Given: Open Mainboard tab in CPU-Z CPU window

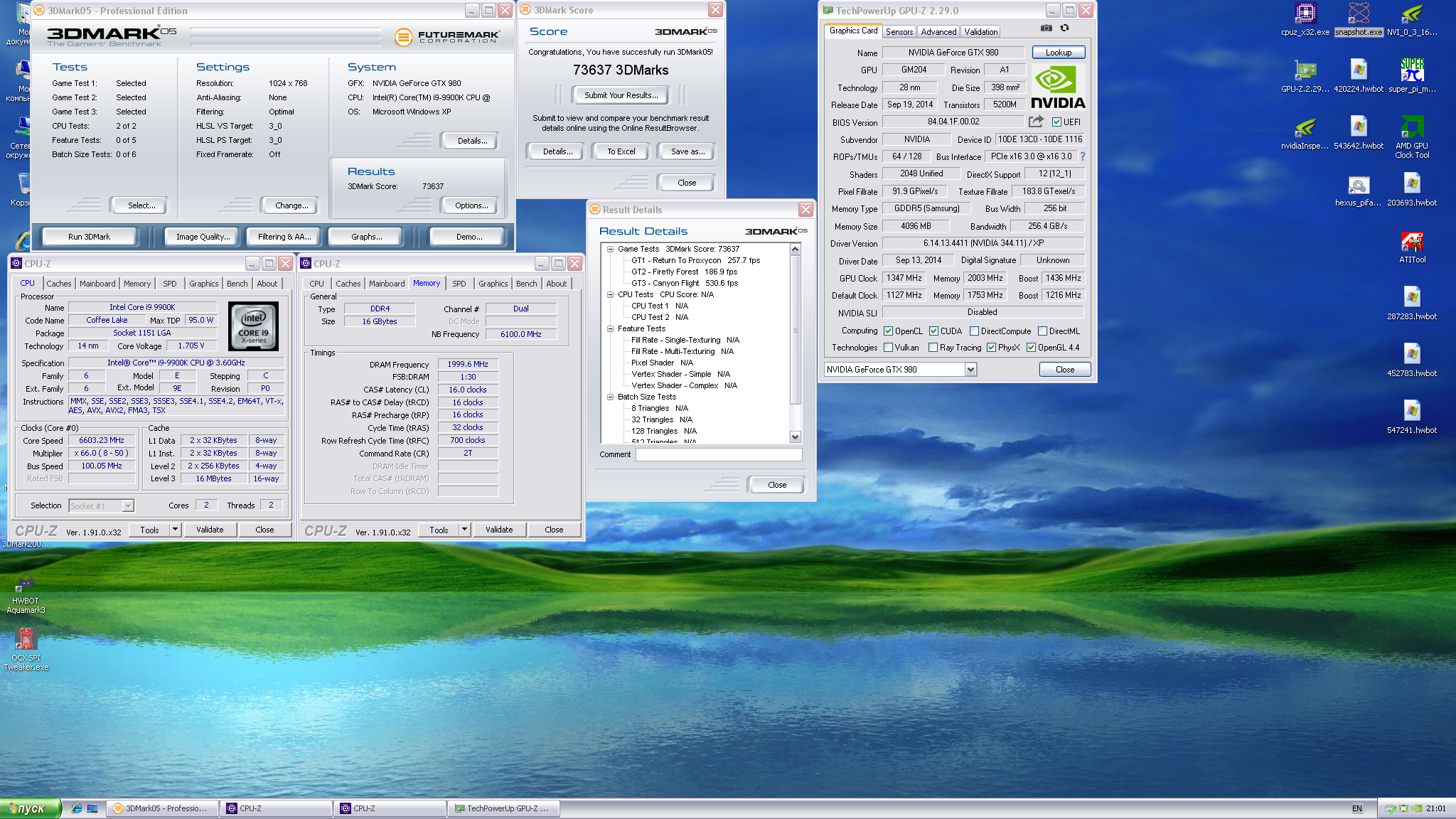Looking at the screenshot, I should pos(97,284).
